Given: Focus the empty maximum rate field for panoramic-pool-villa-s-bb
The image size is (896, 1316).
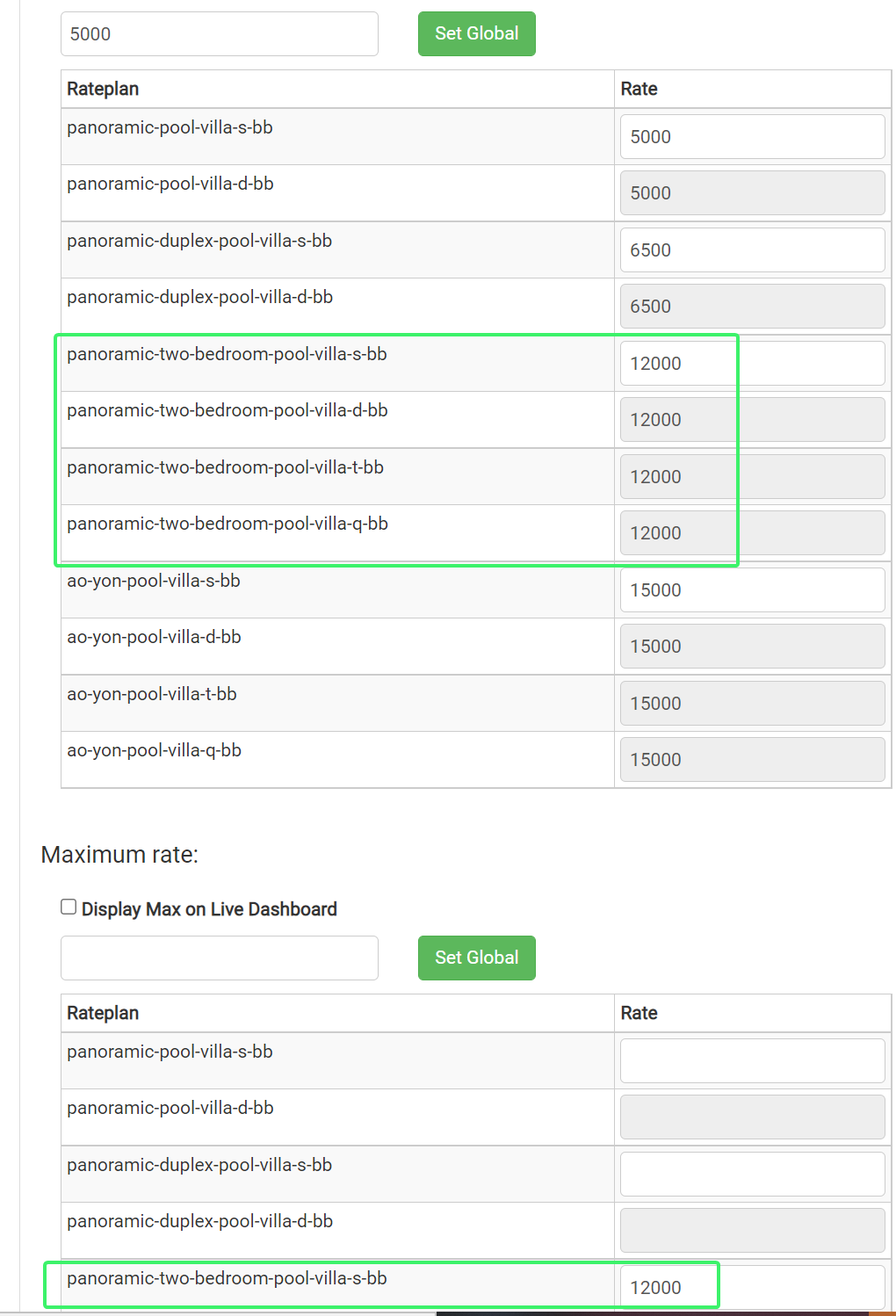Looking at the screenshot, I should pos(752,1061).
